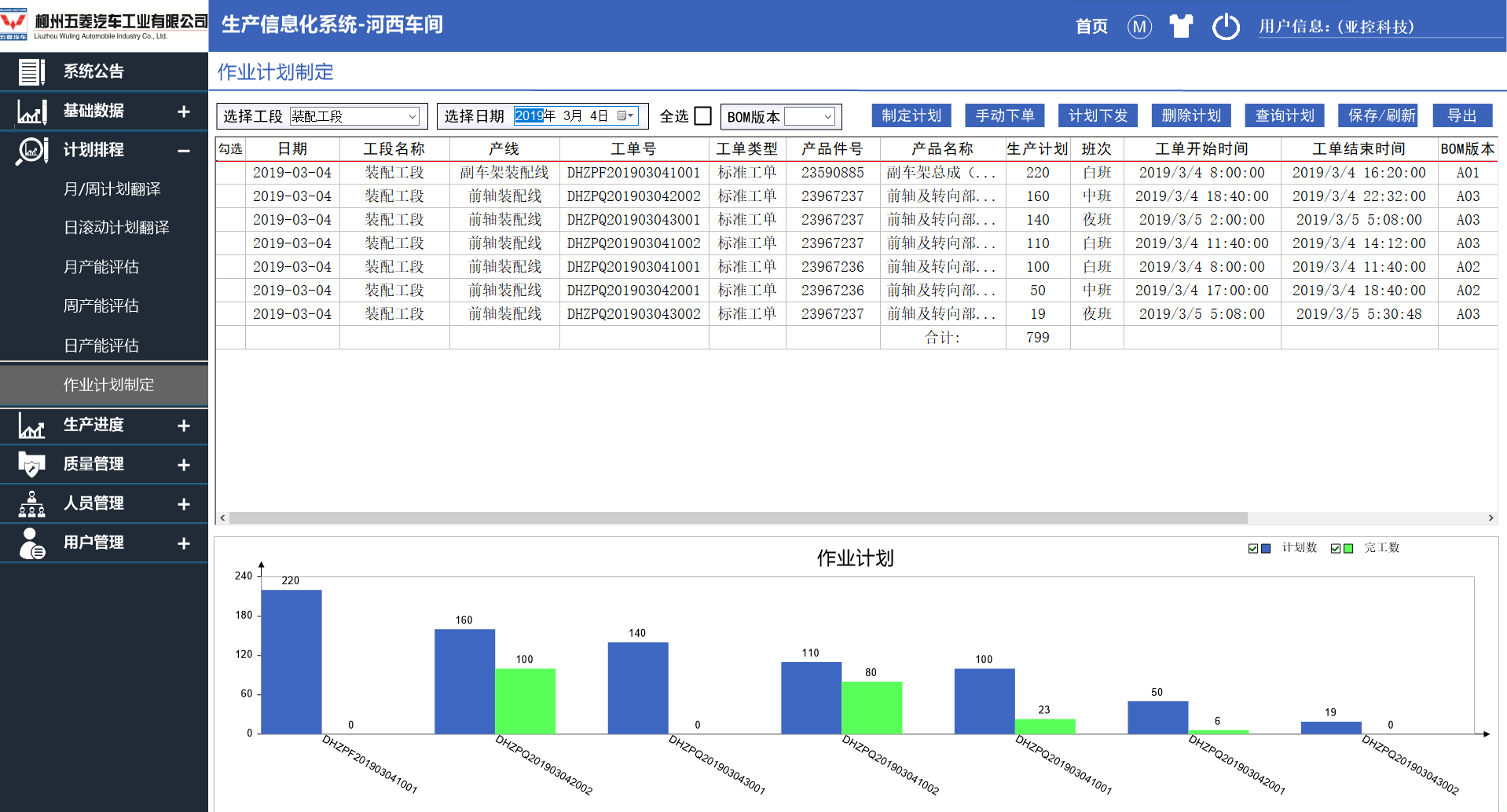1507x812 pixels.
Task: Expand the 人员管理 menu plus sign
Action: coord(184,504)
